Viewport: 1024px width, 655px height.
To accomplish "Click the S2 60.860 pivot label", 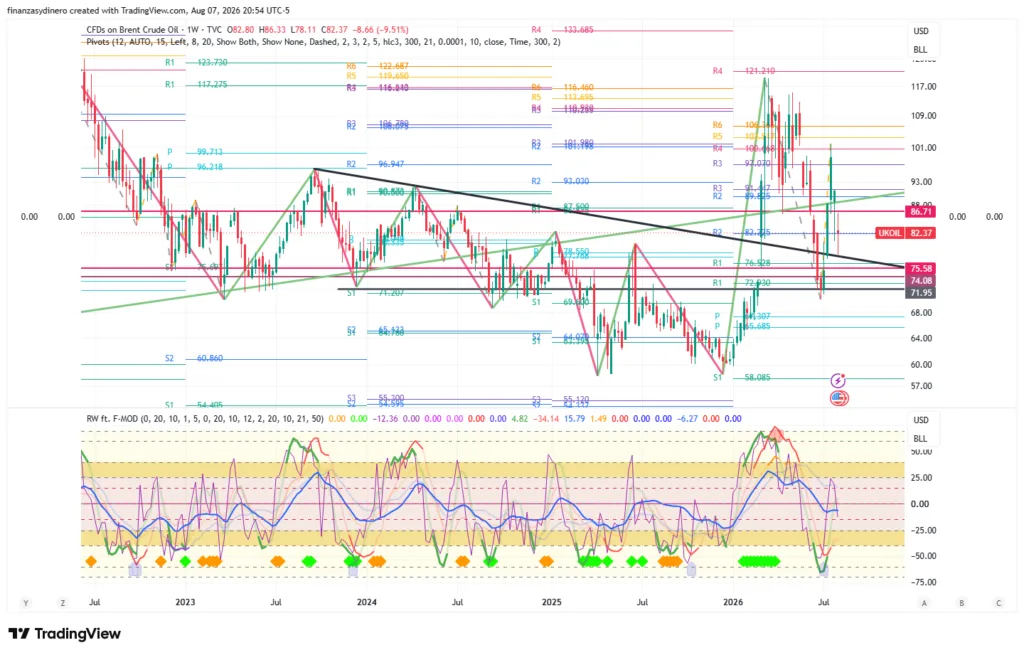I will click(x=194, y=359).
